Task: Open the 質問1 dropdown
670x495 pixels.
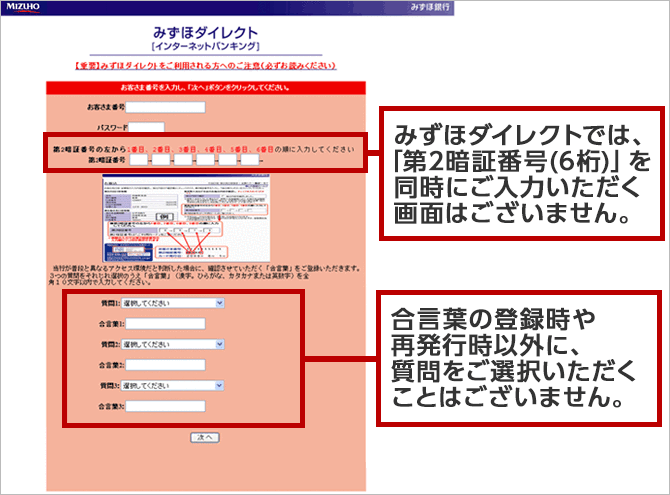Action: [x=173, y=303]
